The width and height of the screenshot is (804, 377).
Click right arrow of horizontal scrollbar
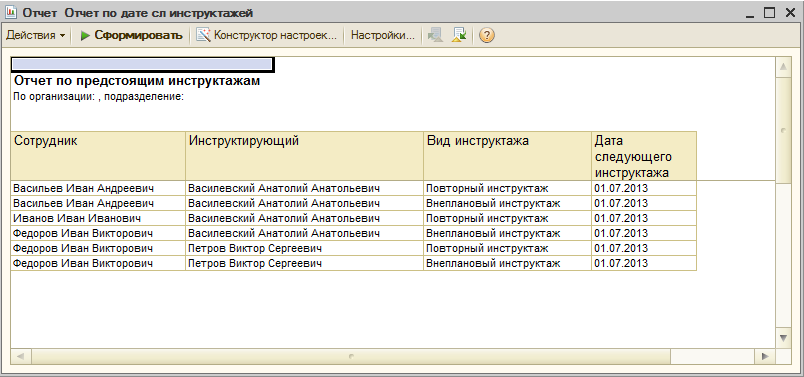[x=765, y=355]
